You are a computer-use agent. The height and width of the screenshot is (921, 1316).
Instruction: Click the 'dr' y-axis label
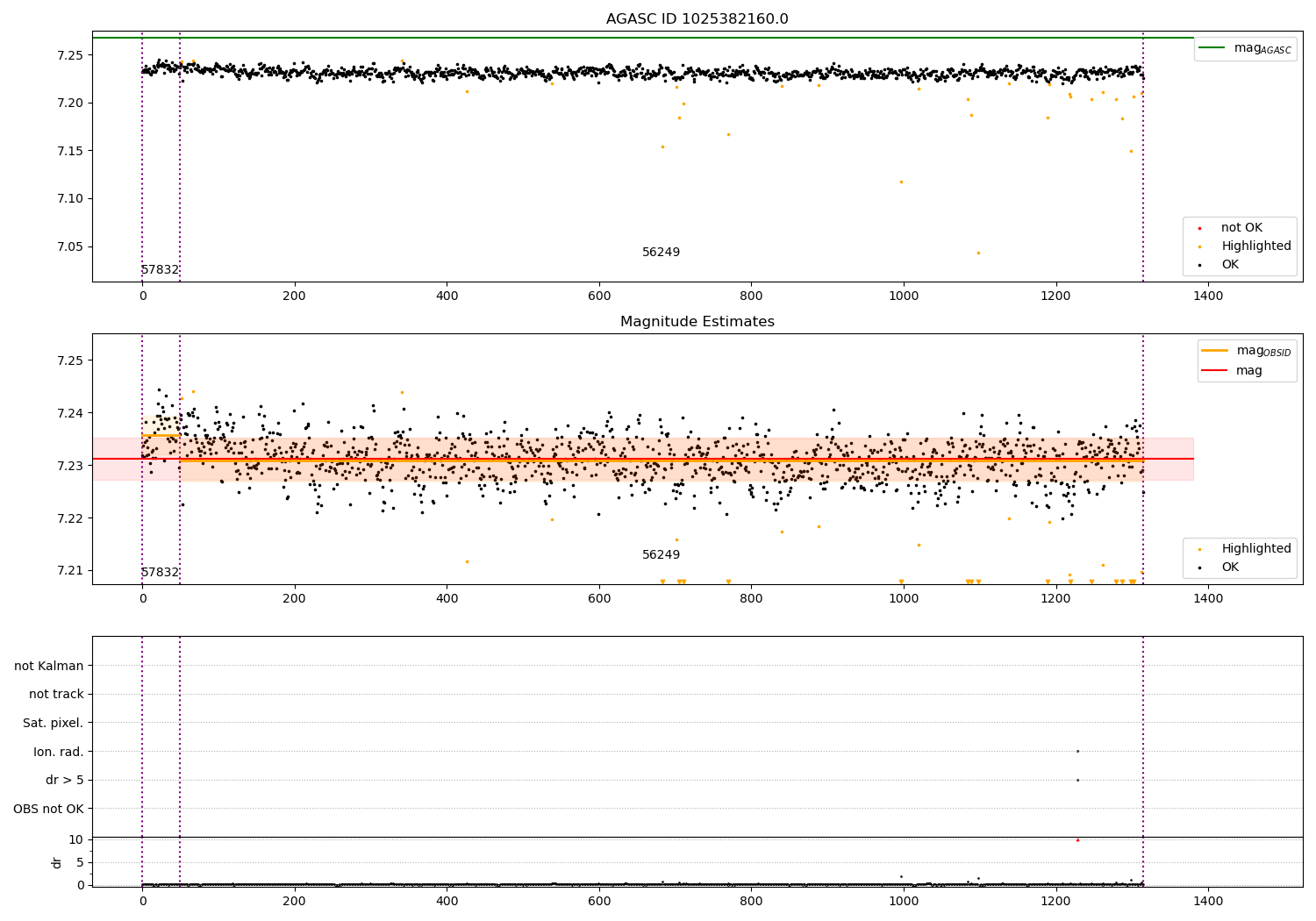(57, 862)
